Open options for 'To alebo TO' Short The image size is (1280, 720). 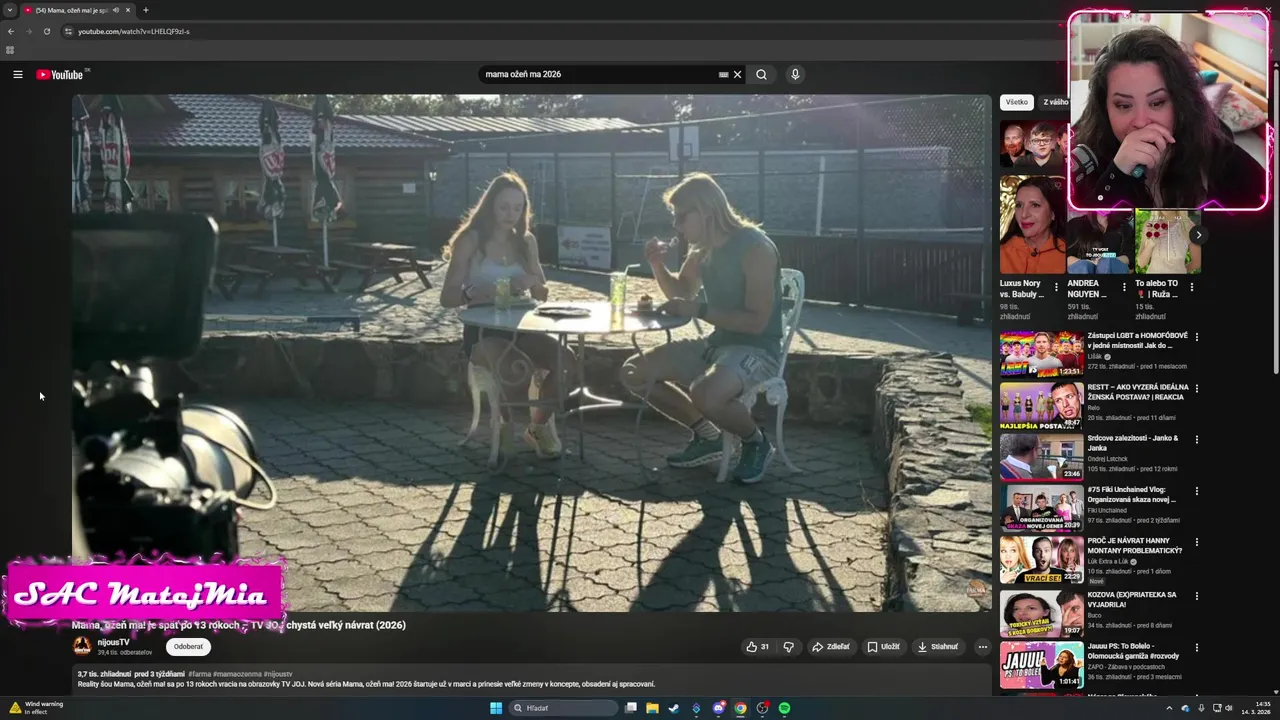coord(1192,287)
